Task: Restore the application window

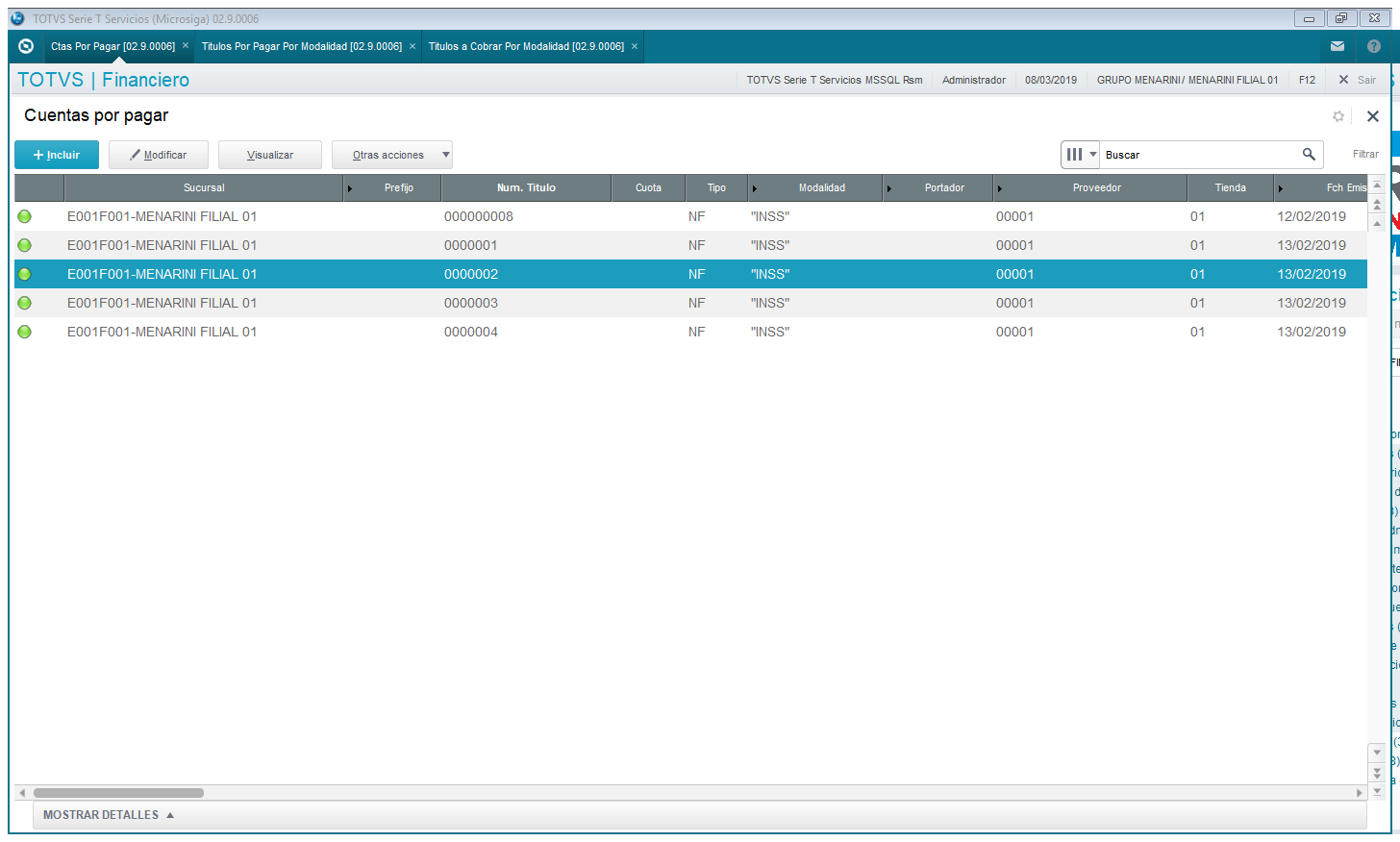Action: (x=1341, y=18)
